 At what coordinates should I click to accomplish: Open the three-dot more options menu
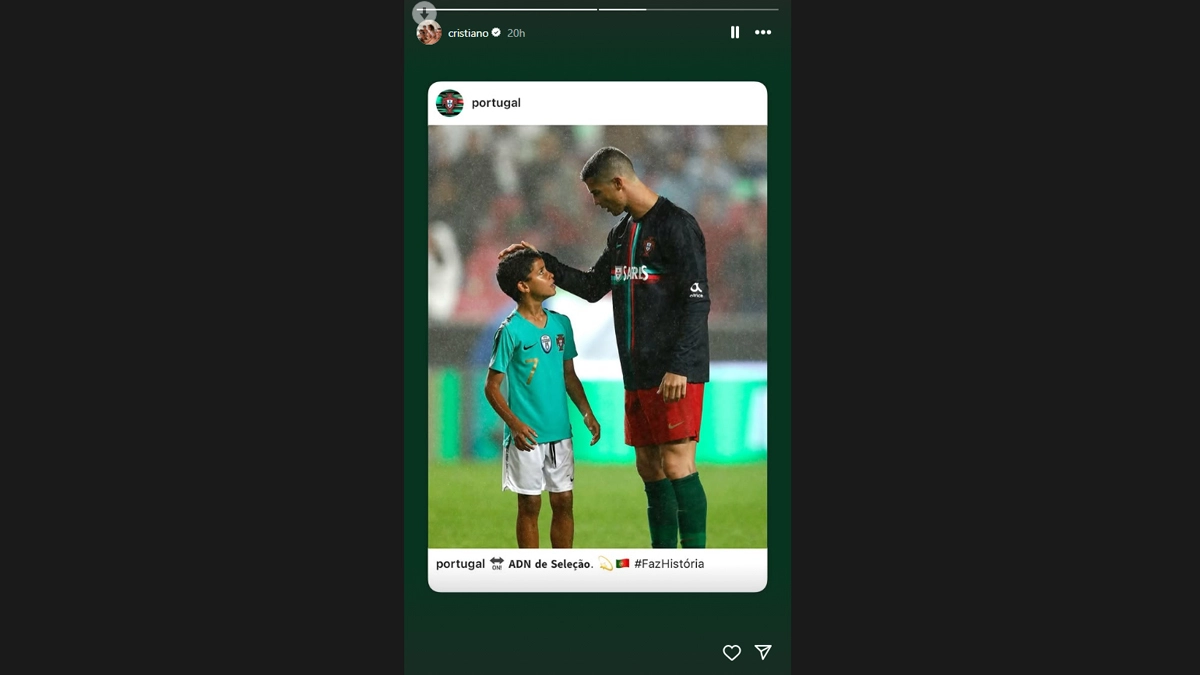point(763,33)
